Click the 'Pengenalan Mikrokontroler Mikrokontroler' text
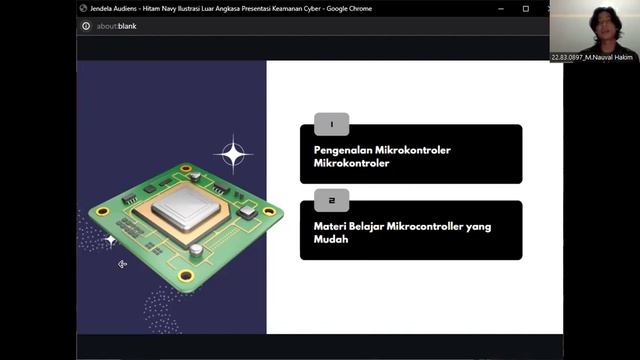The height and width of the screenshot is (360, 640). coord(382,156)
